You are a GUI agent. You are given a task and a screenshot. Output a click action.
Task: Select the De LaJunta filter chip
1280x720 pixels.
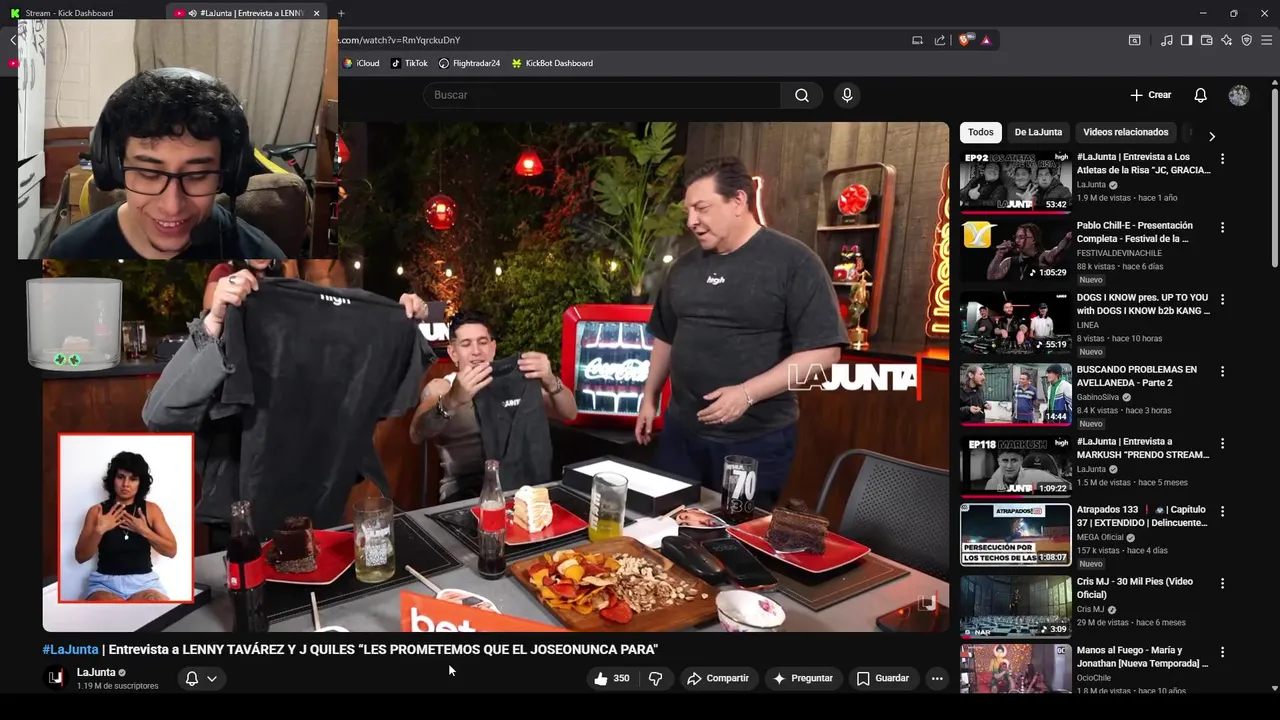point(1038,132)
